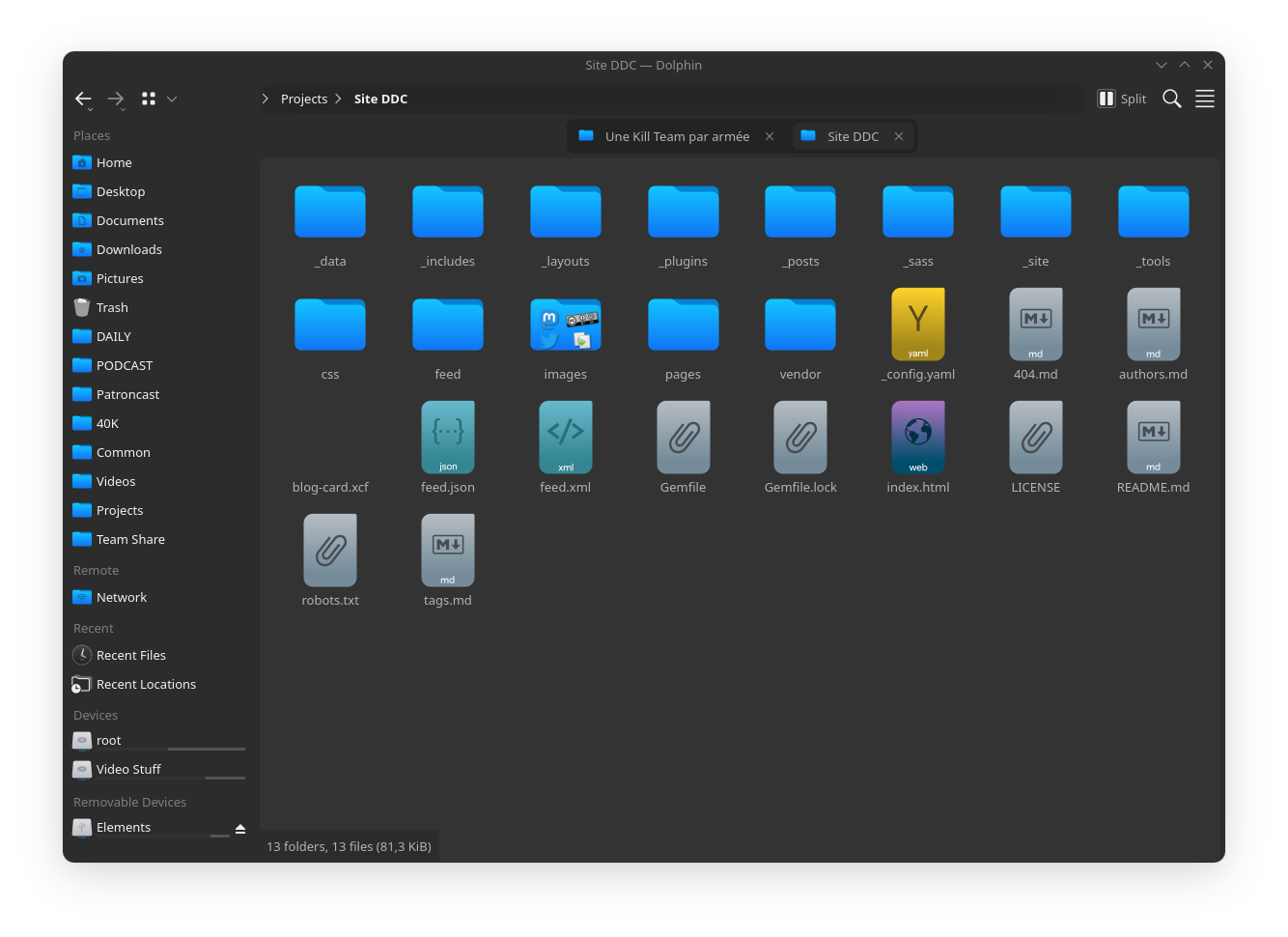Navigate to Projects in breadcrumb
The width and height of the screenshot is (1288, 937).
304,99
